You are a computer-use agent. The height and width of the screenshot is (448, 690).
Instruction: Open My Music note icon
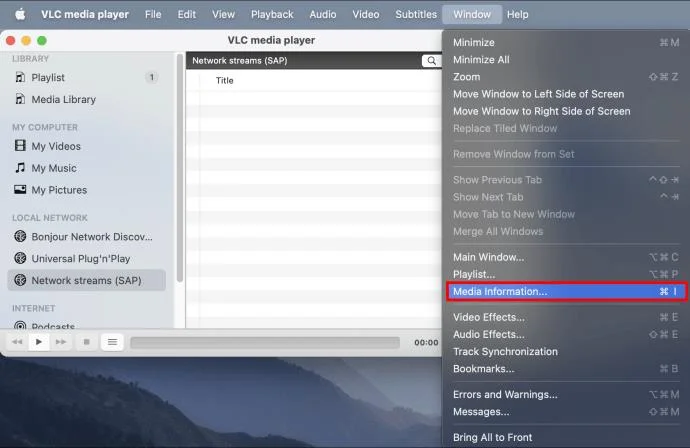pyautogui.click(x=20, y=168)
